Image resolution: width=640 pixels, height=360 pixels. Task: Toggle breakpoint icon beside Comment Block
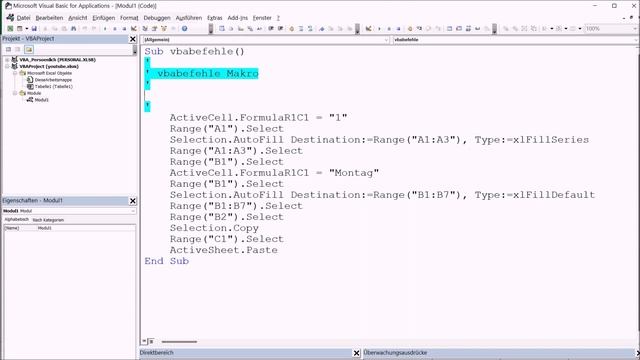291,29
